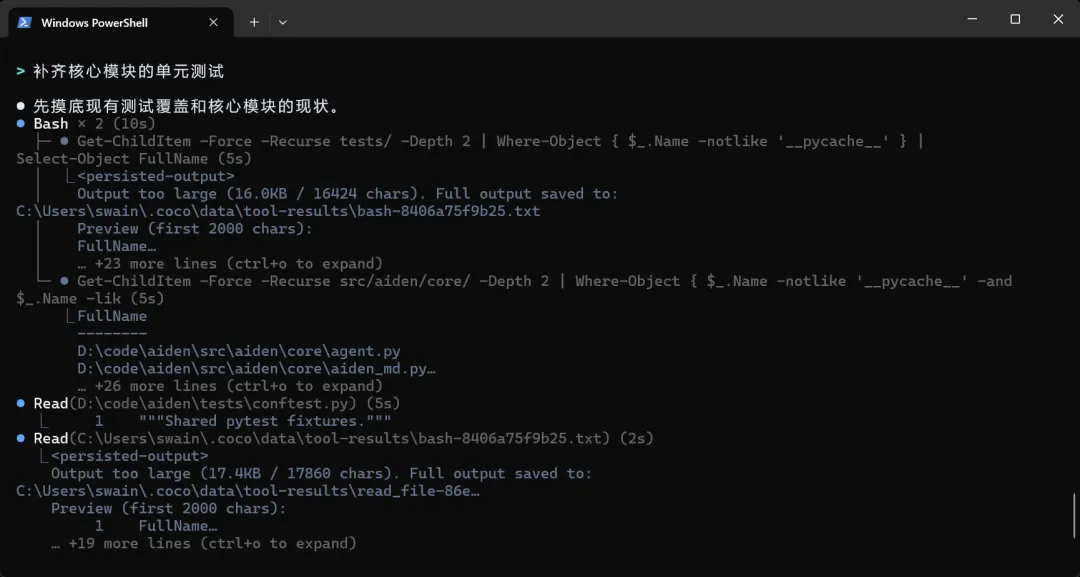Image resolution: width=1080 pixels, height=577 pixels.
Task: Click the bash-8406a75f9b25.txt saved path
Action: click(278, 211)
